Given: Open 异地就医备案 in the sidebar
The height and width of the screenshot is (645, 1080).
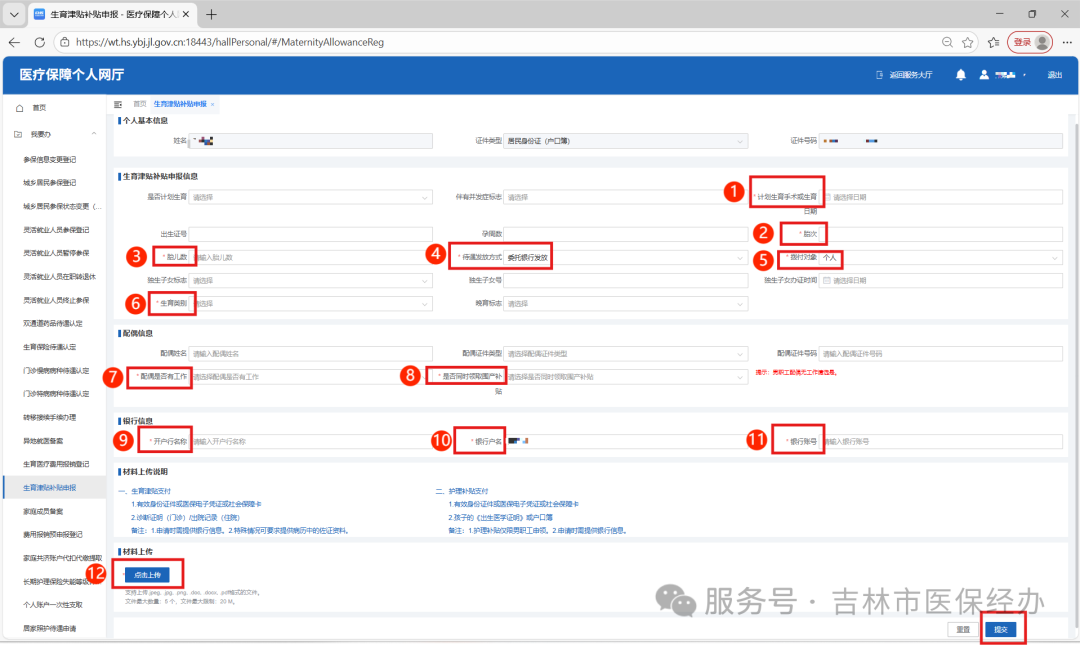Looking at the screenshot, I should pyautogui.click(x=43, y=440).
